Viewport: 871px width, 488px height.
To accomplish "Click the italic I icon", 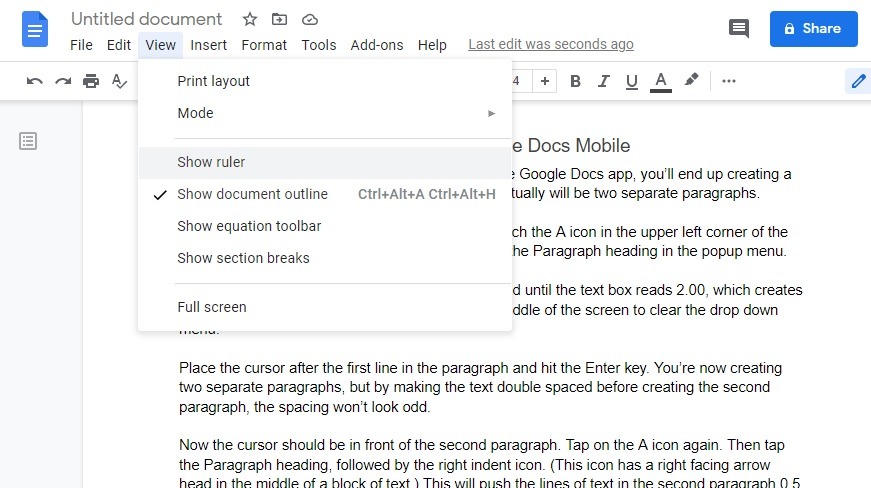I will pyautogui.click(x=603, y=81).
